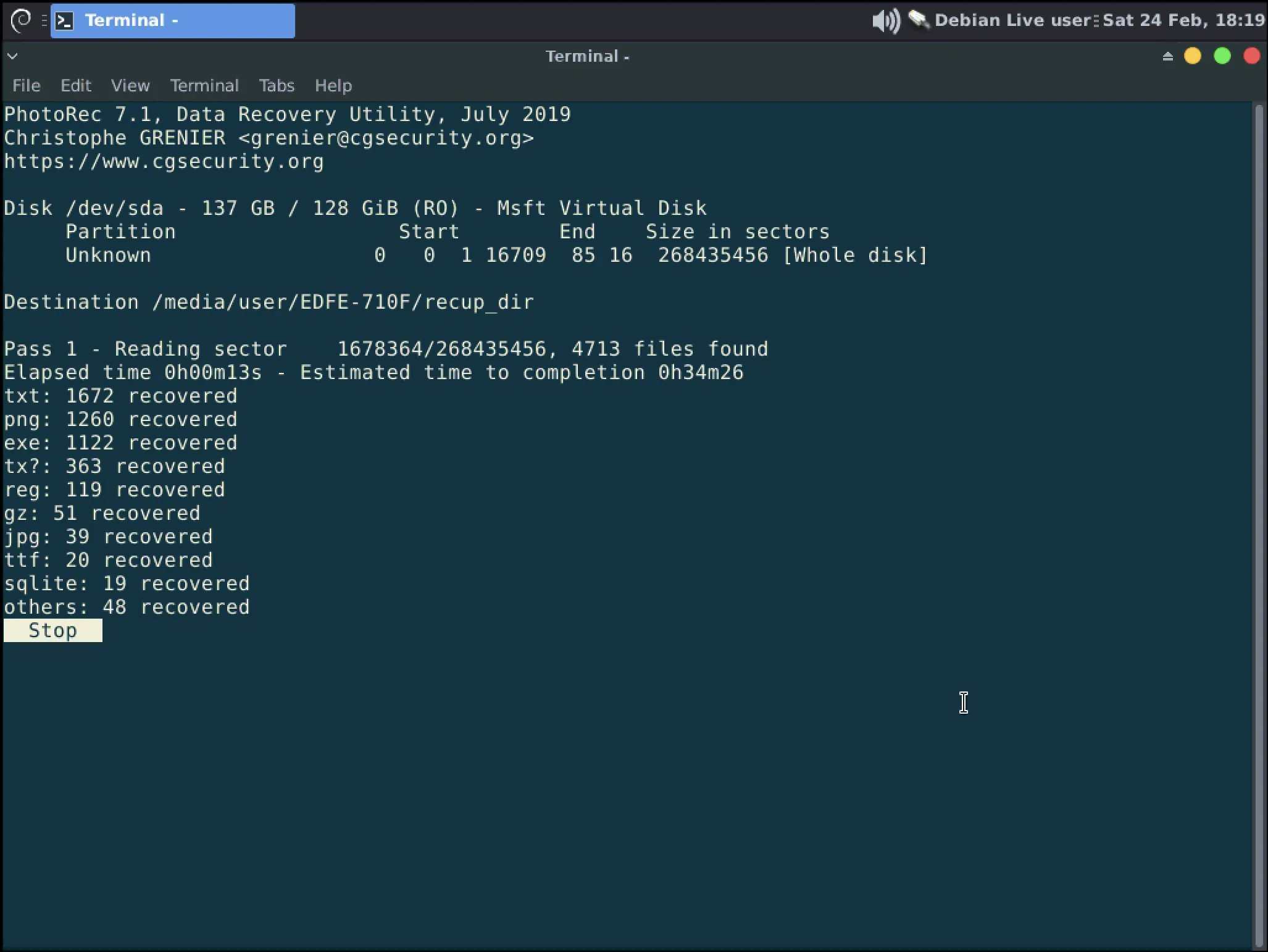1268x952 pixels.
Task: Open the Debian Live user session menu
Action: click(x=1012, y=20)
